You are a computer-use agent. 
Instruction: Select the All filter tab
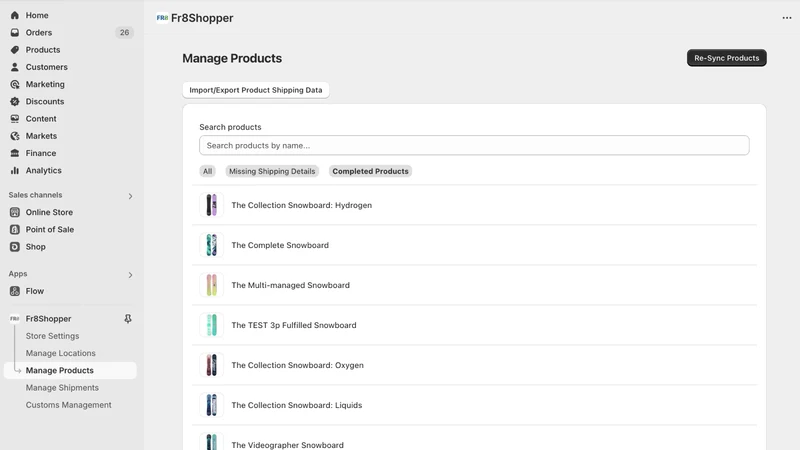207,171
